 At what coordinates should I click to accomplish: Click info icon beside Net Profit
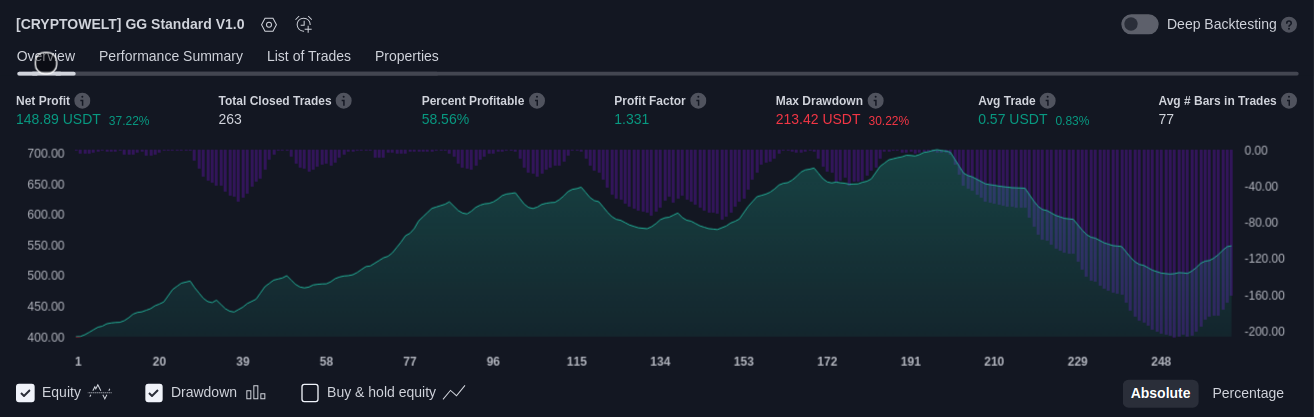82,101
